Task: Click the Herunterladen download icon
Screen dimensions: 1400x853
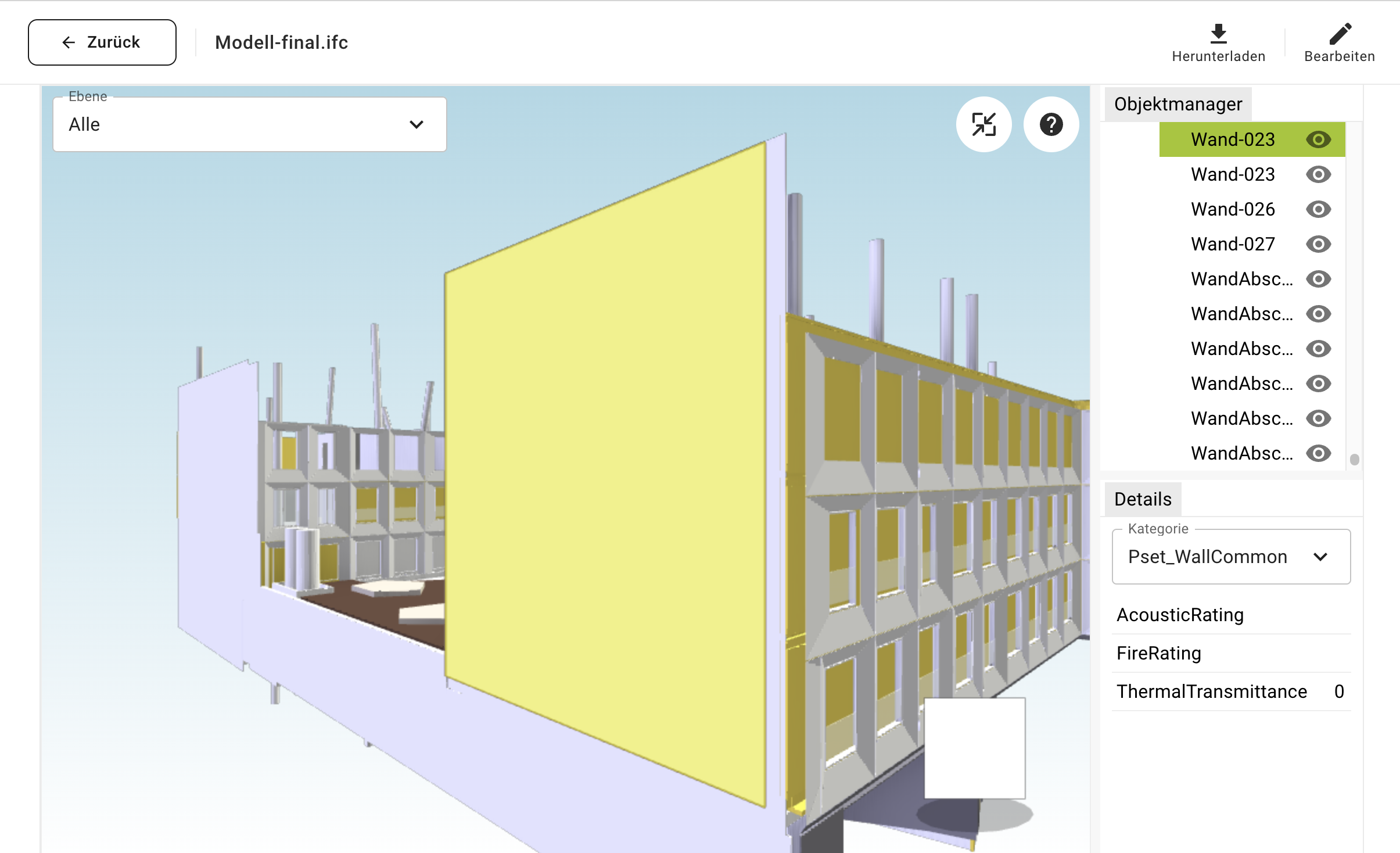Action: pyautogui.click(x=1218, y=34)
